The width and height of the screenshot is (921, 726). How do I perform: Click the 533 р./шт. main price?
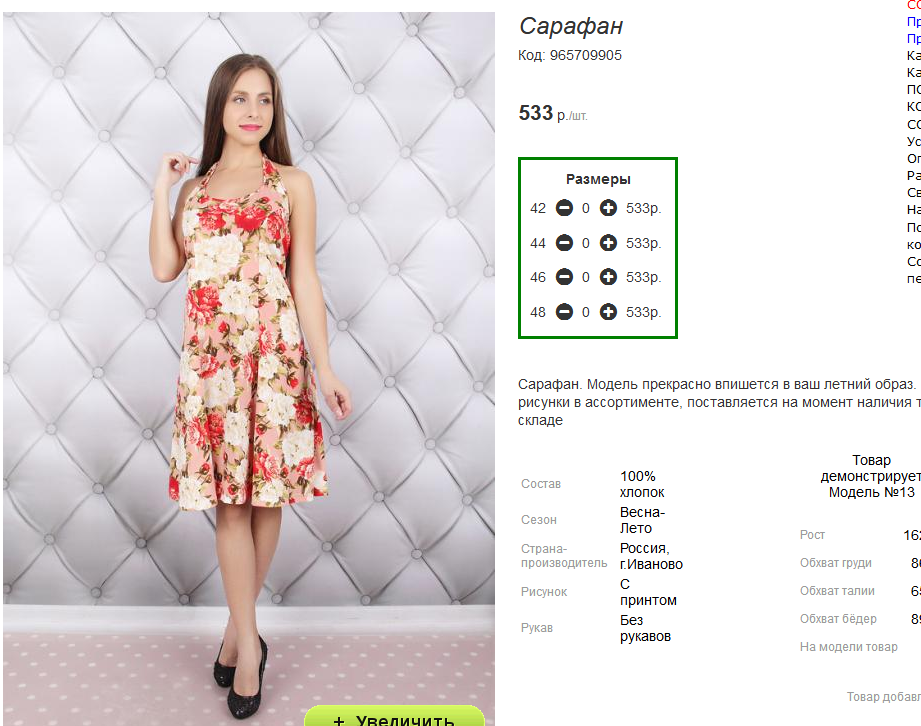[x=553, y=114]
